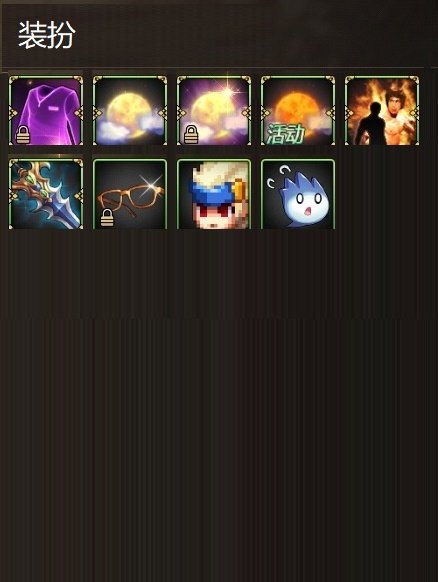438x582 pixels.
Task: Tap the lock badge on brown glasses
Action: click(x=107, y=218)
